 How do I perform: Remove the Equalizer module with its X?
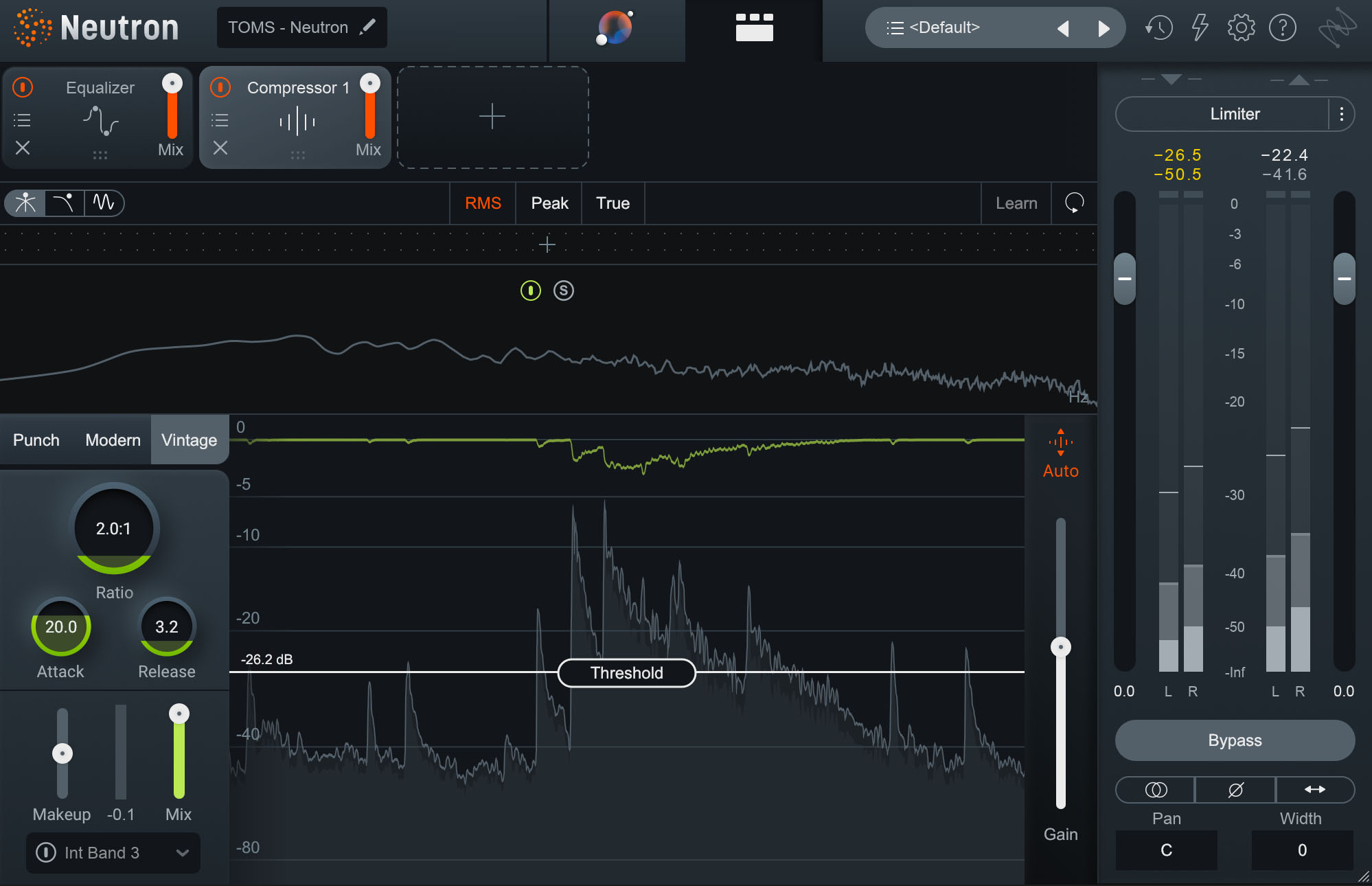point(23,148)
